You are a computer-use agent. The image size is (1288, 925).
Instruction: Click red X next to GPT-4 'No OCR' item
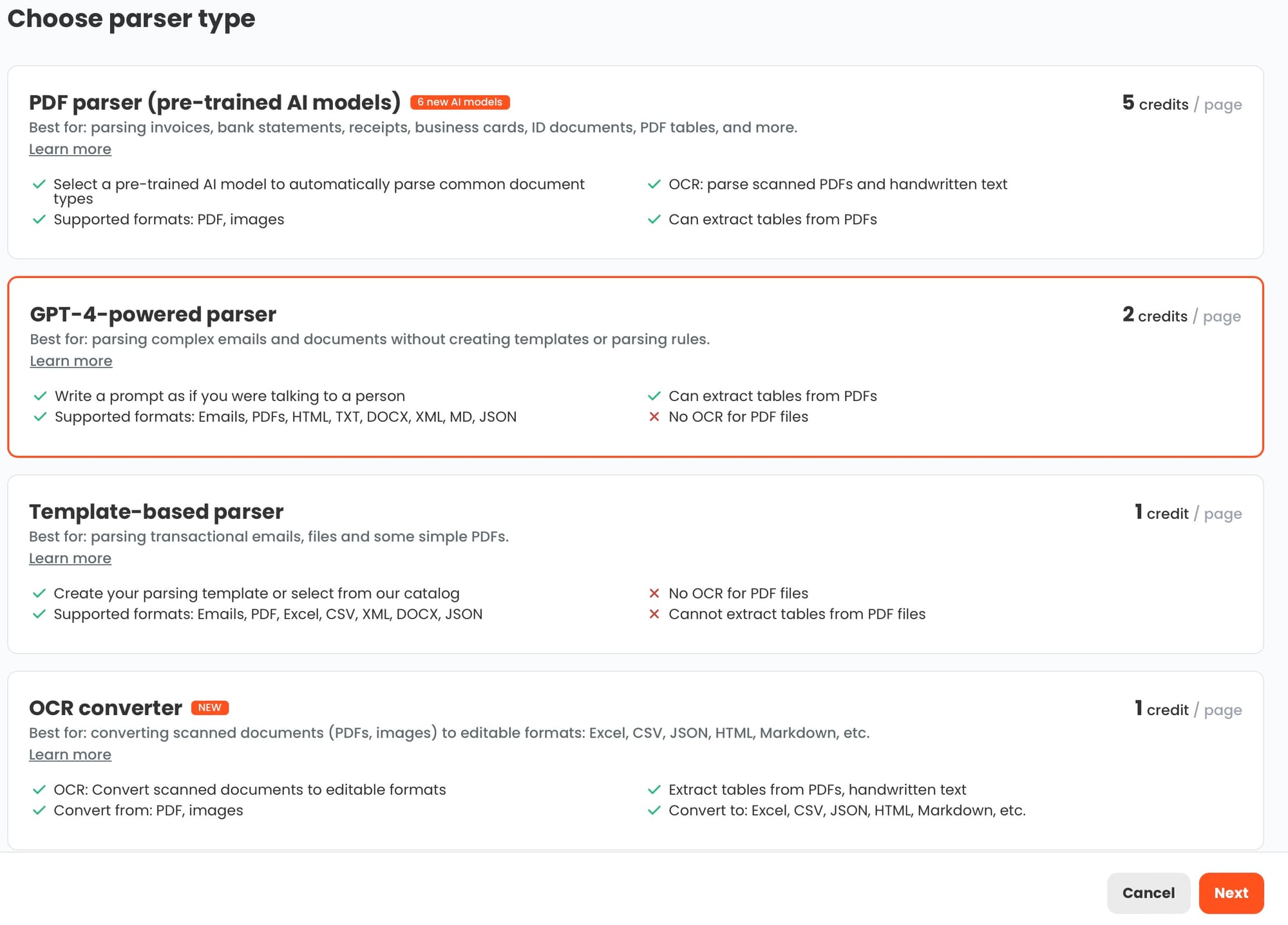pos(654,417)
